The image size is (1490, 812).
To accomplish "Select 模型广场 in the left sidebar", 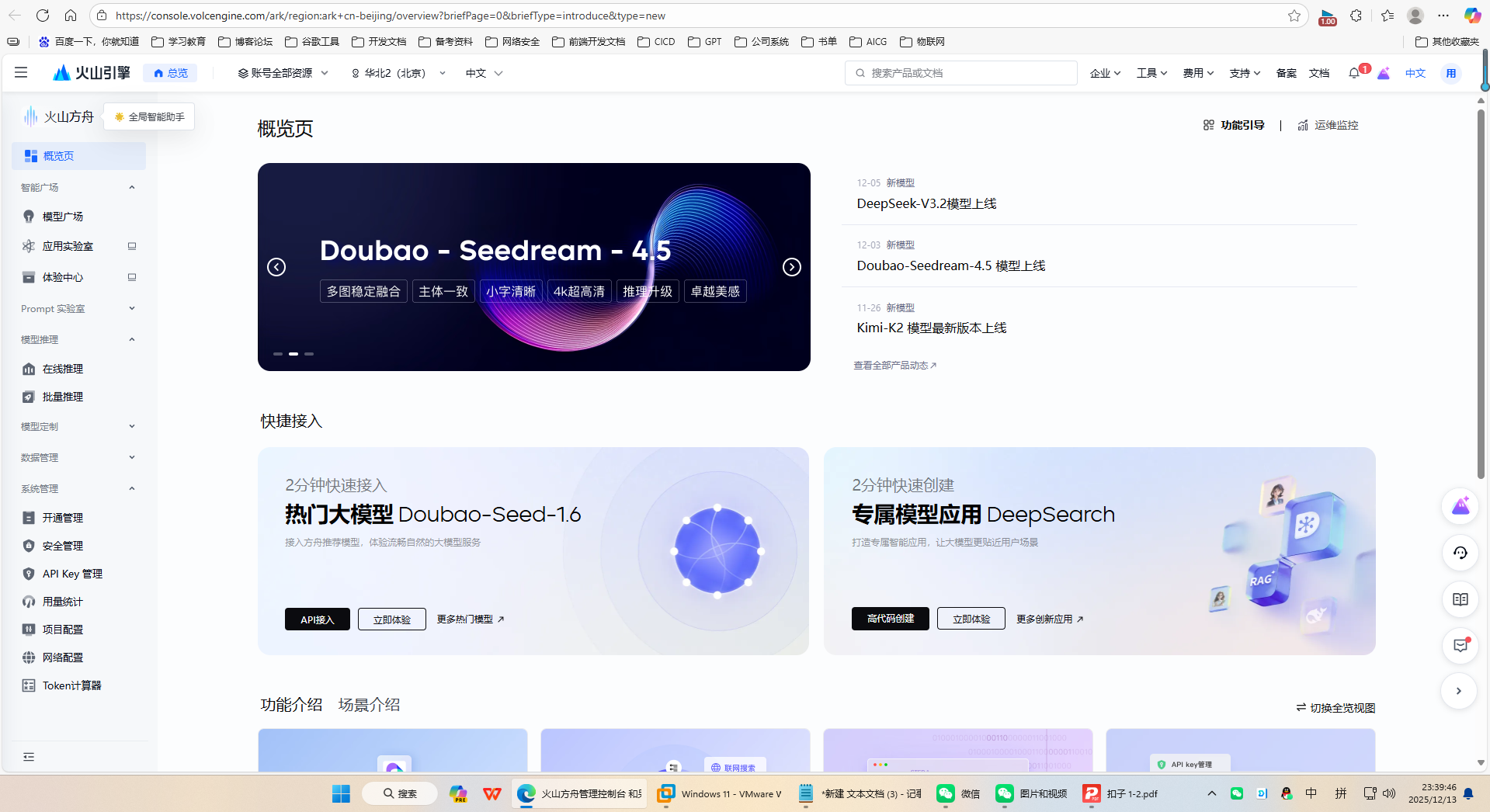I will click(64, 216).
